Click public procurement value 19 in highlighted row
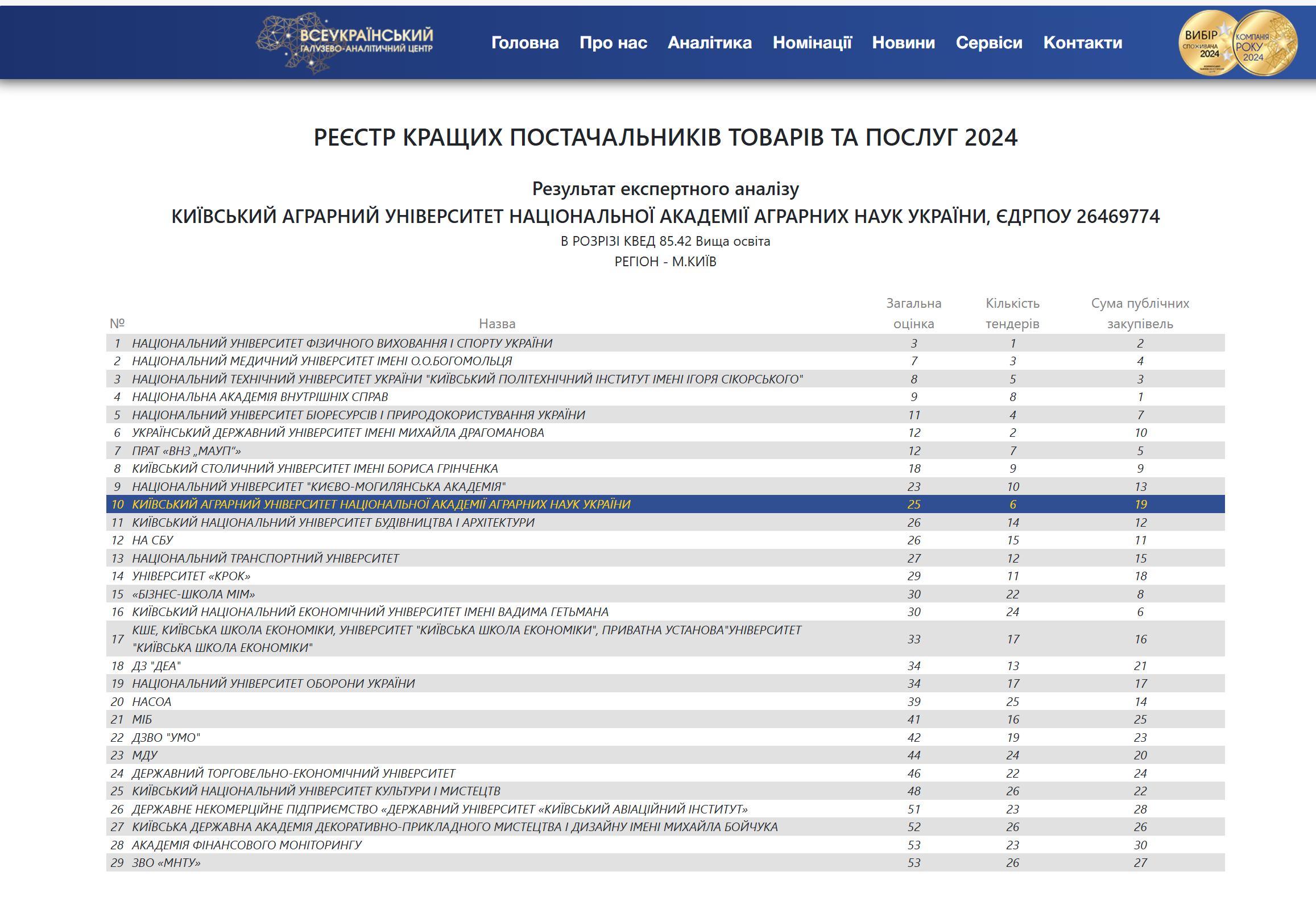Viewport: 1316px width, 913px height. 1140,505
